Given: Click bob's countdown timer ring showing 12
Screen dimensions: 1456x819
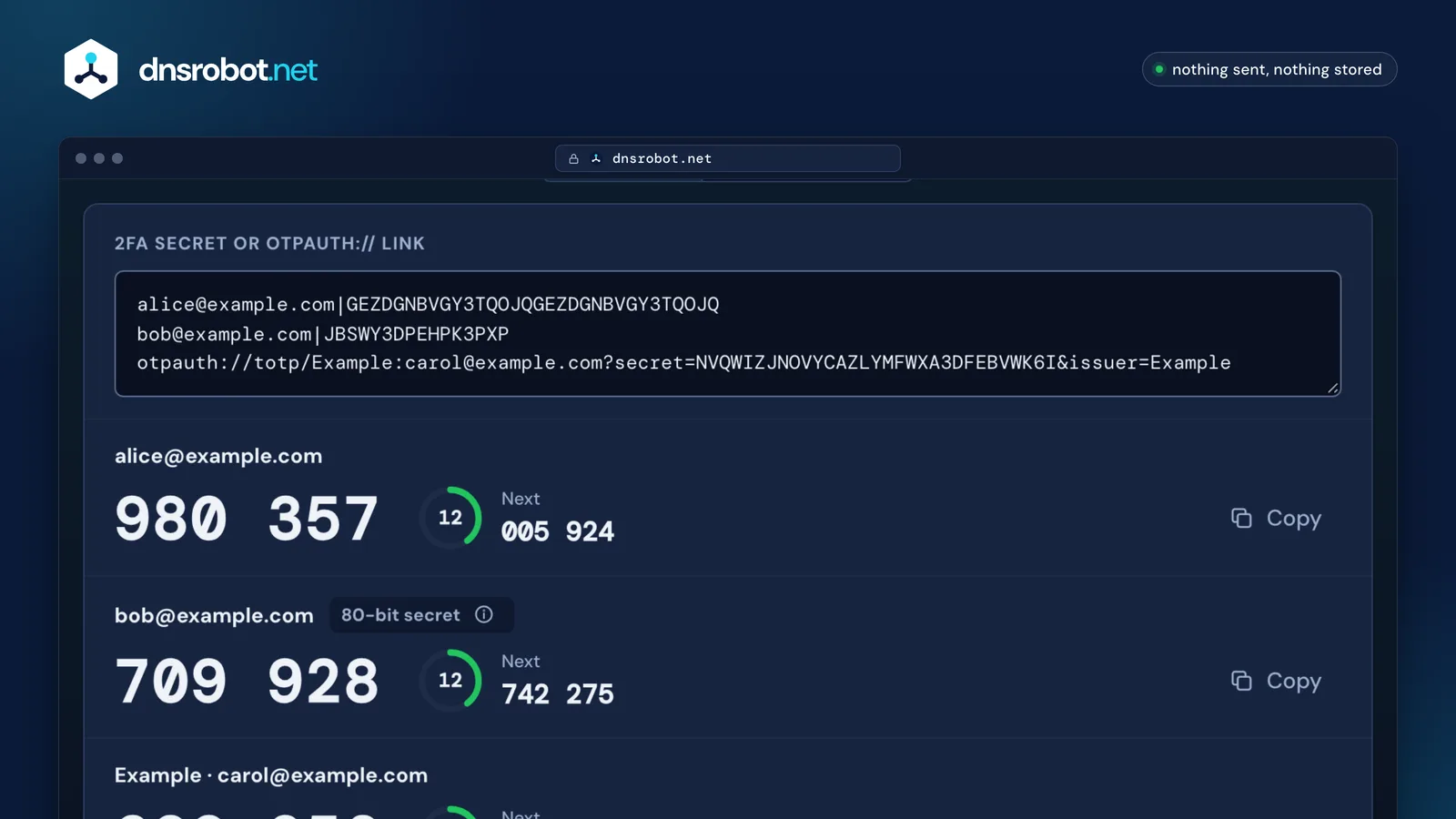Looking at the screenshot, I should pos(450,680).
